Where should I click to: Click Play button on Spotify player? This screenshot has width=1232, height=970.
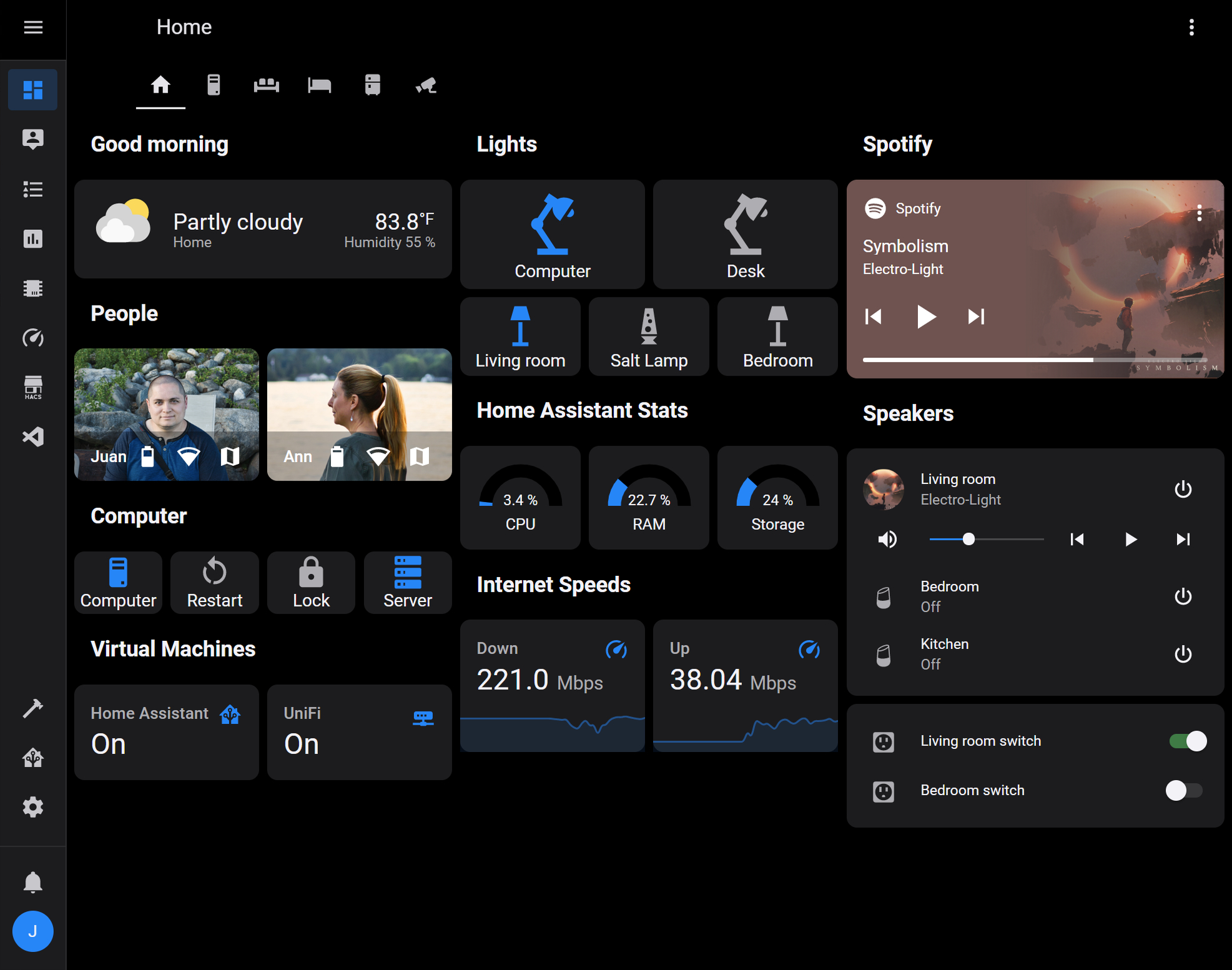tap(924, 316)
